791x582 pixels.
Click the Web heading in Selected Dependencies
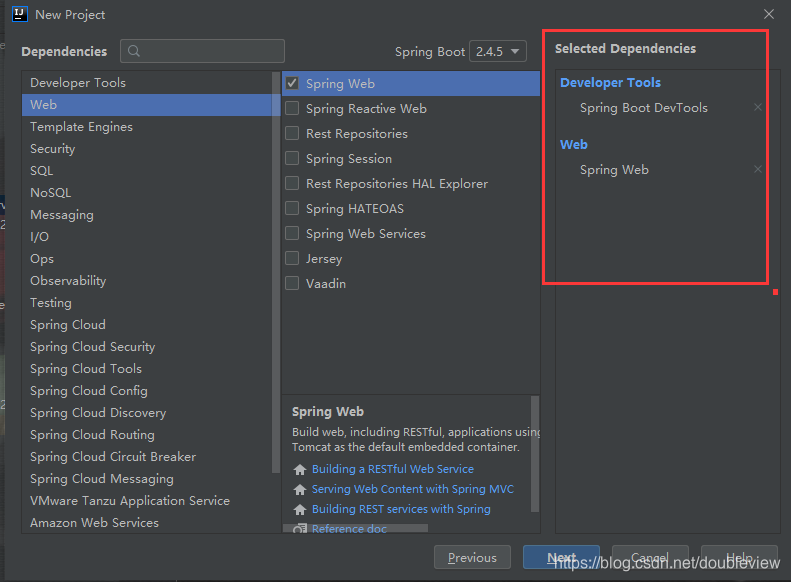pos(574,144)
